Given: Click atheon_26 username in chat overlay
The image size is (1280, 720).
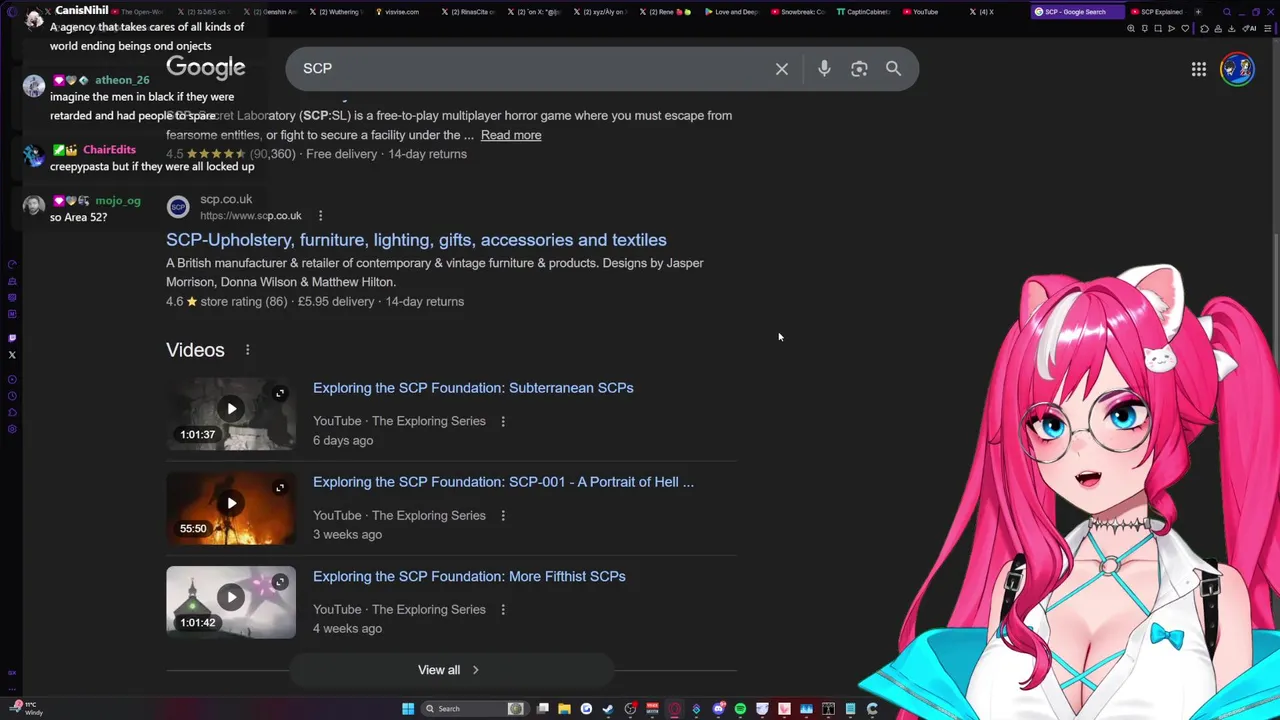Looking at the screenshot, I should point(122,80).
